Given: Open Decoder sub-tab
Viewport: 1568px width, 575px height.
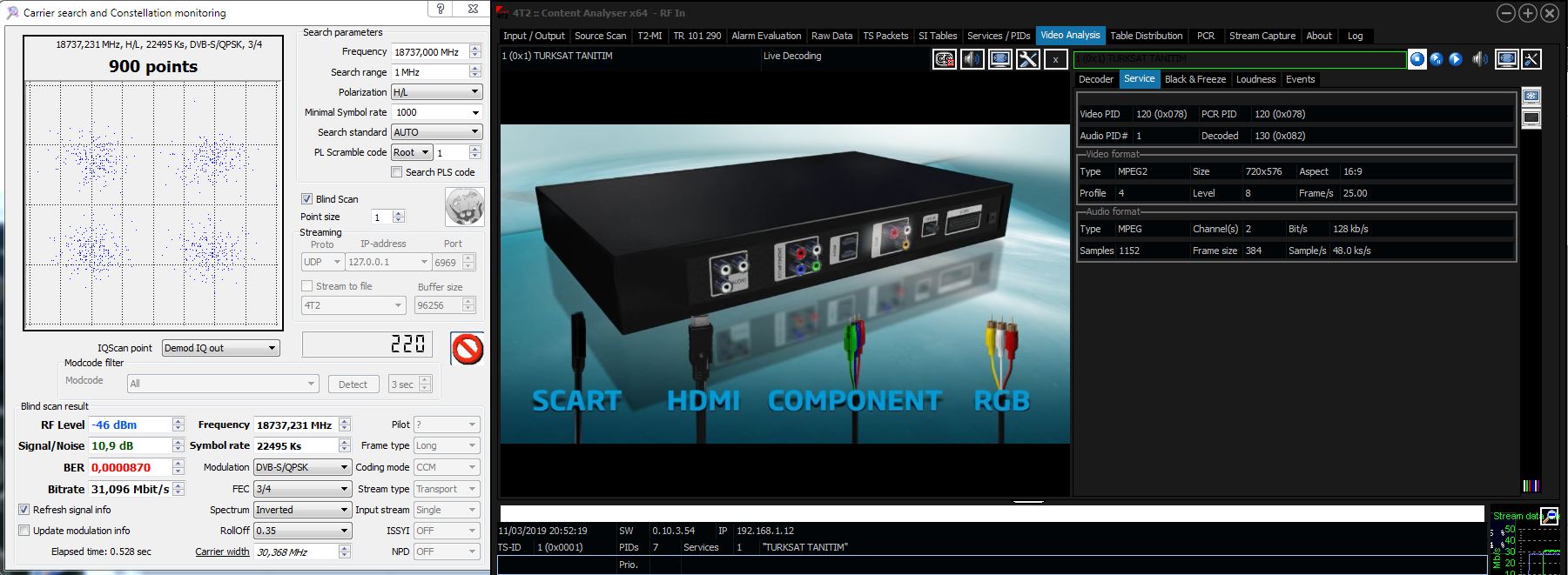Looking at the screenshot, I should click(1096, 79).
